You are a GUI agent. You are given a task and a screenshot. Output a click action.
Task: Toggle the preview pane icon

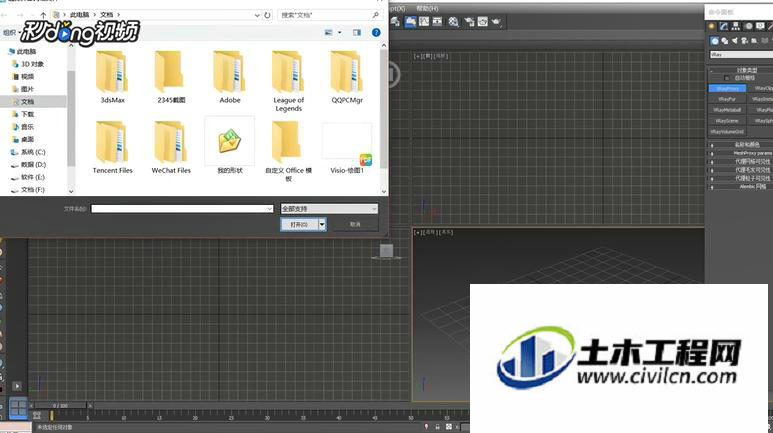click(x=356, y=33)
